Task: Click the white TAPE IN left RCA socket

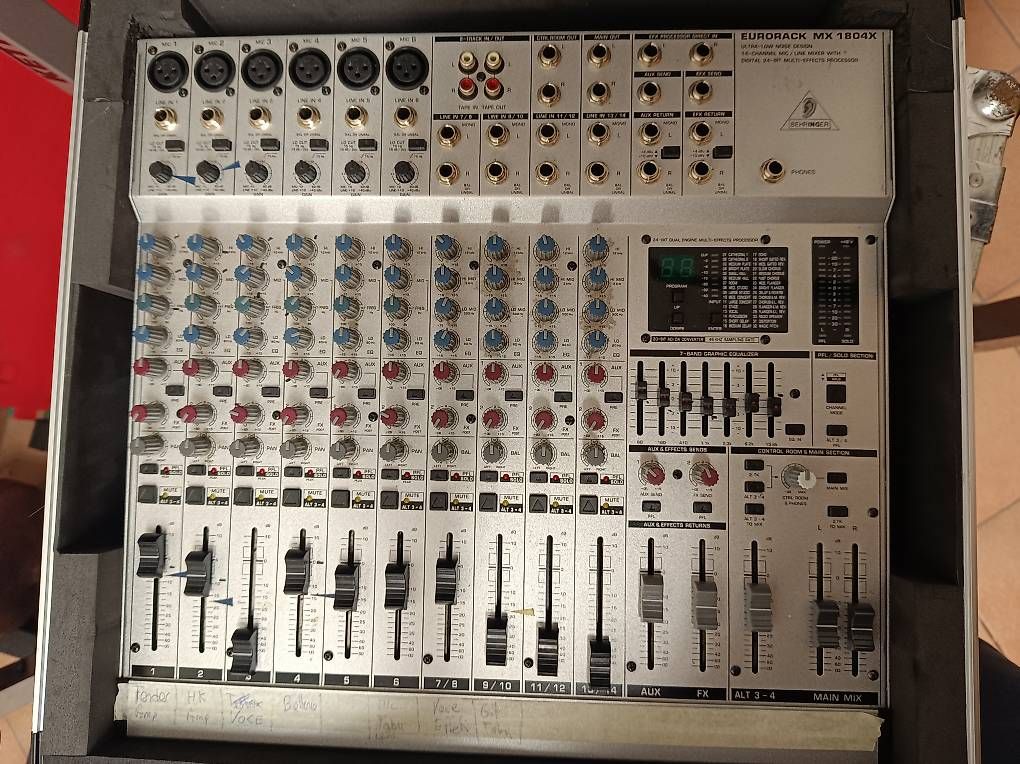Action: 468,62
